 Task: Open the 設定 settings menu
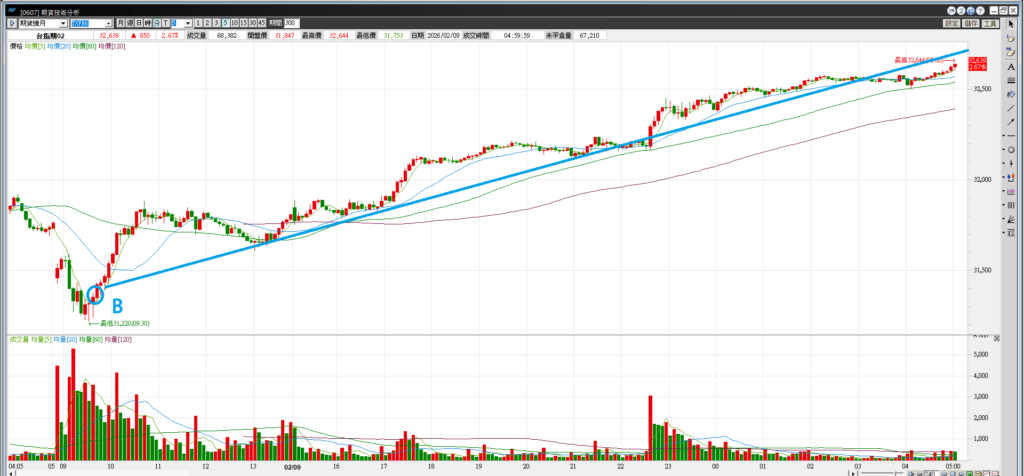point(951,22)
